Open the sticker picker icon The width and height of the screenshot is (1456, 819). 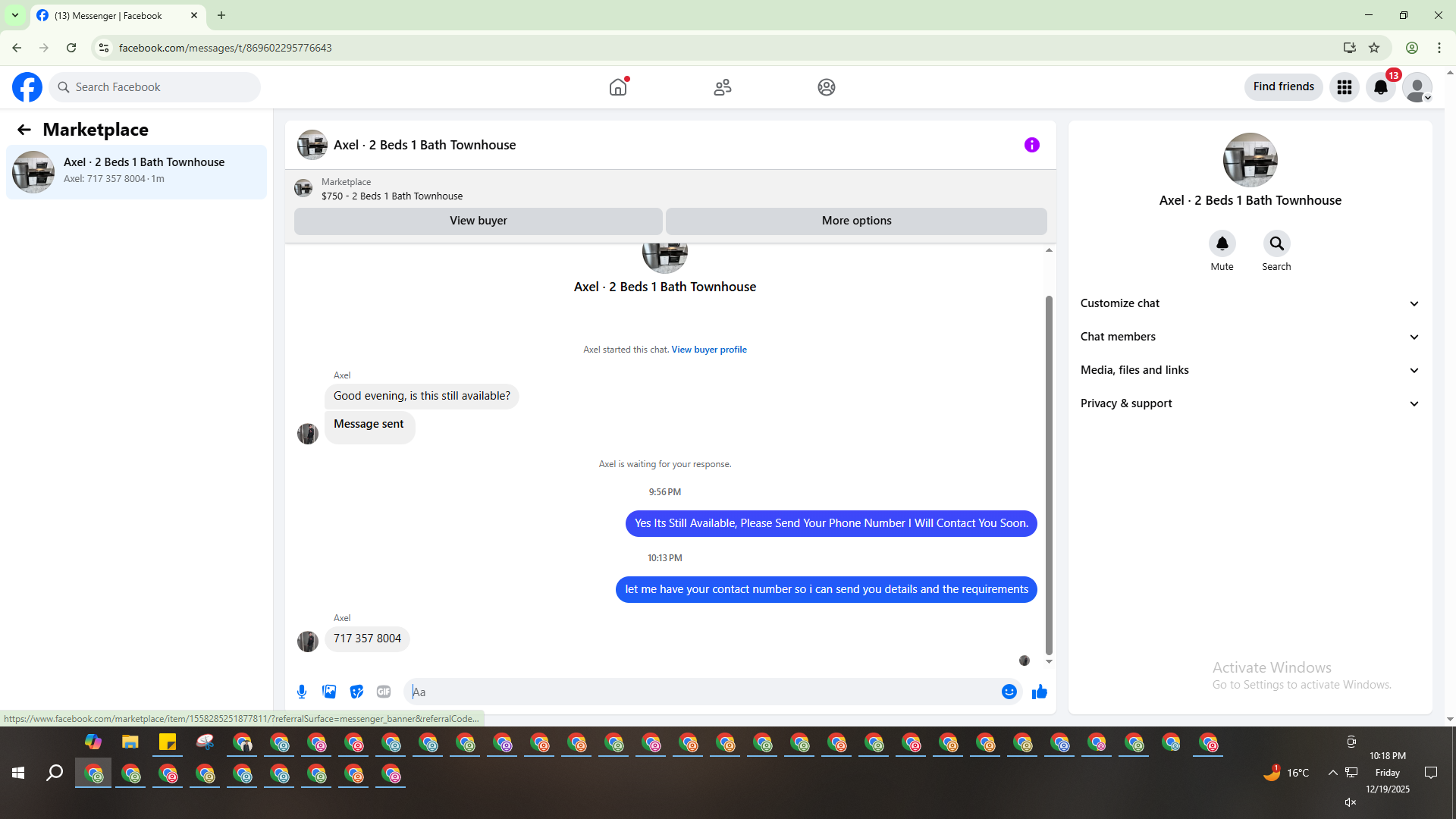point(356,692)
